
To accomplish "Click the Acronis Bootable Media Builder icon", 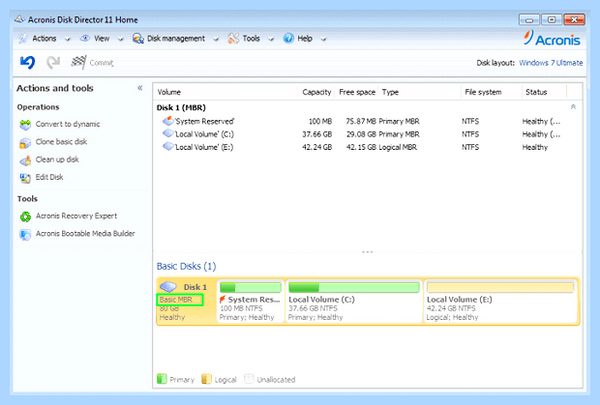I will pyautogui.click(x=25, y=234).
